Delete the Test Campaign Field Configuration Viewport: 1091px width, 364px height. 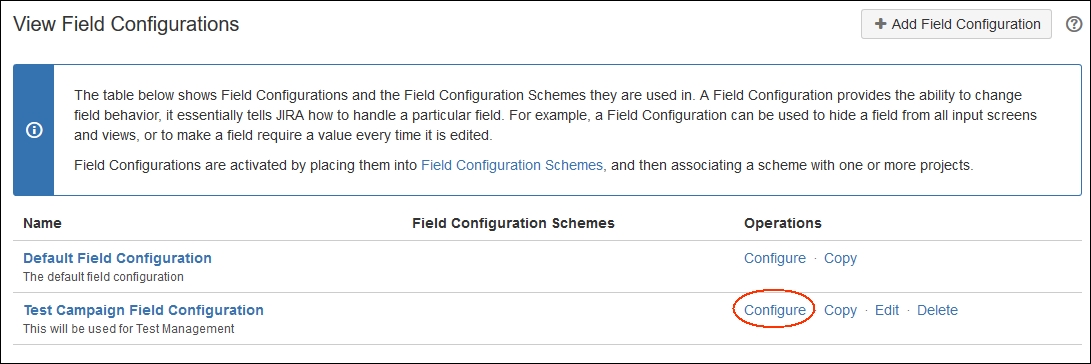tap(937, 310)
